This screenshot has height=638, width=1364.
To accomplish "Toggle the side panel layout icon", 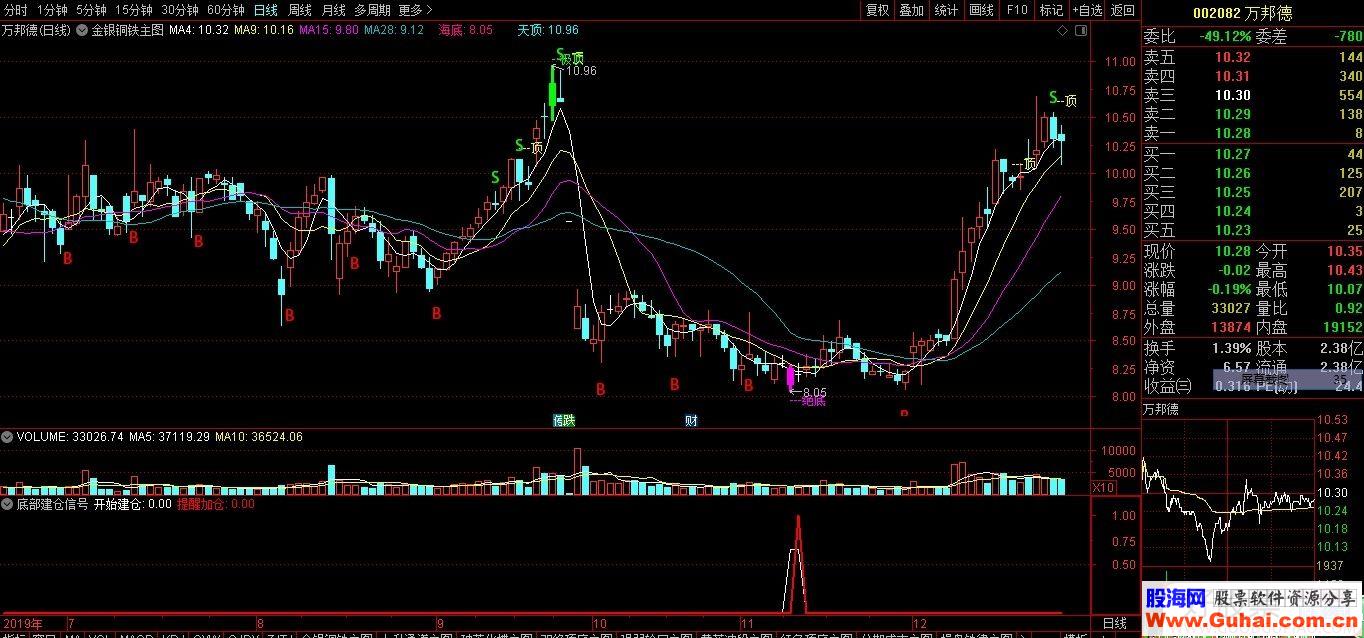I will 1080,31.
